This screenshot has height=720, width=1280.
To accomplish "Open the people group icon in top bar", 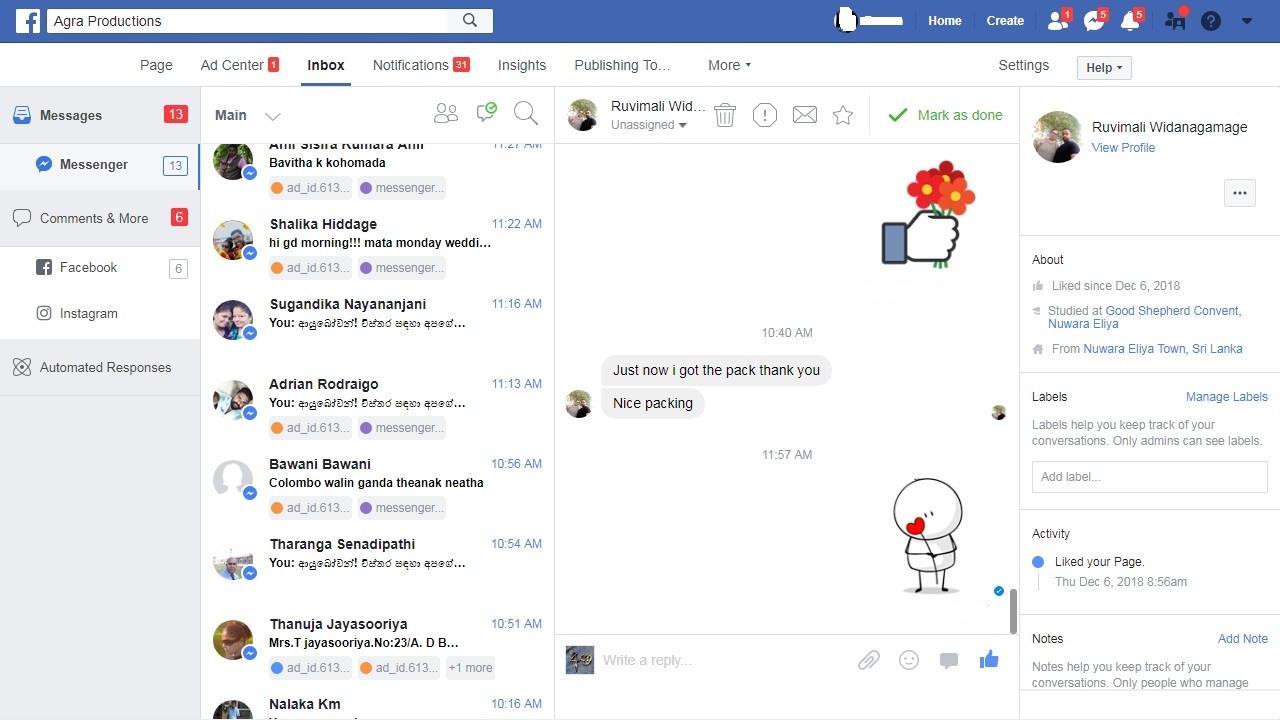I will [x=1174, y=20].
